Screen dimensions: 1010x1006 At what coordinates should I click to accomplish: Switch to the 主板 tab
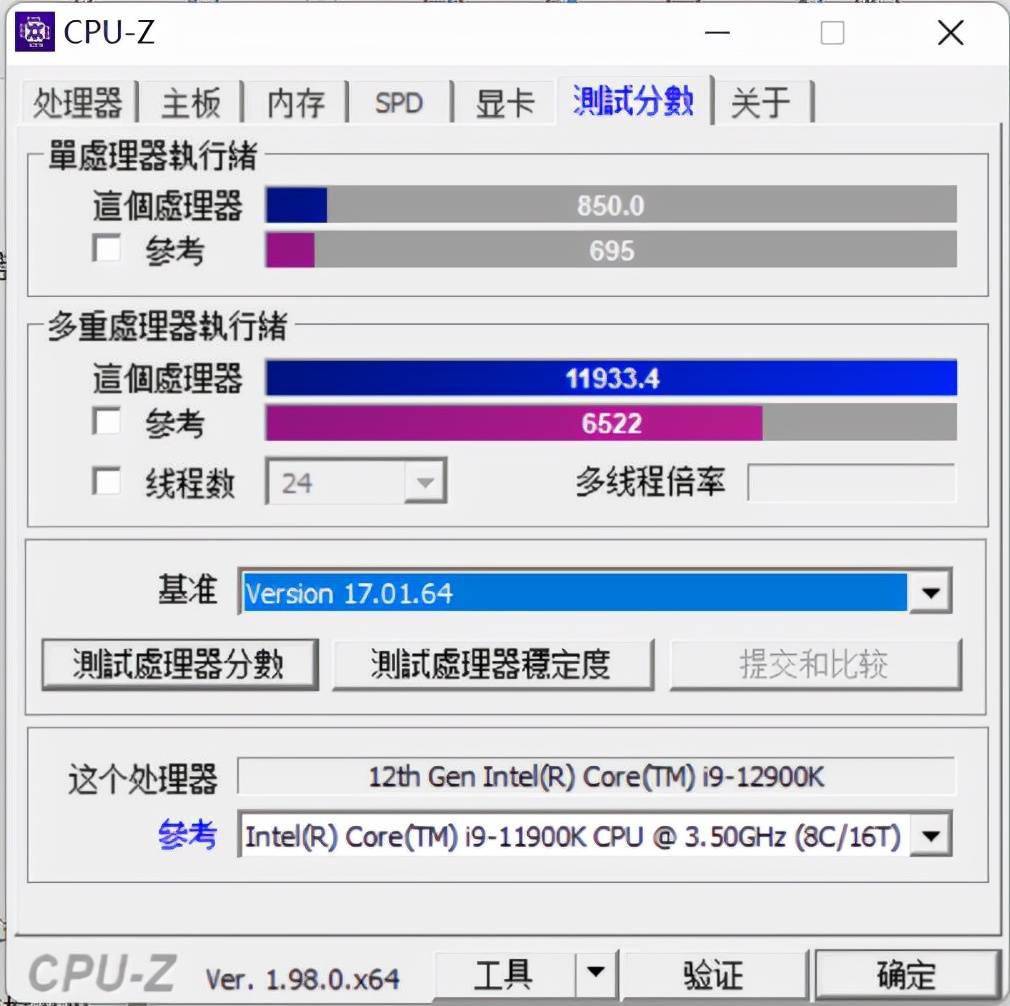point(191,102)
